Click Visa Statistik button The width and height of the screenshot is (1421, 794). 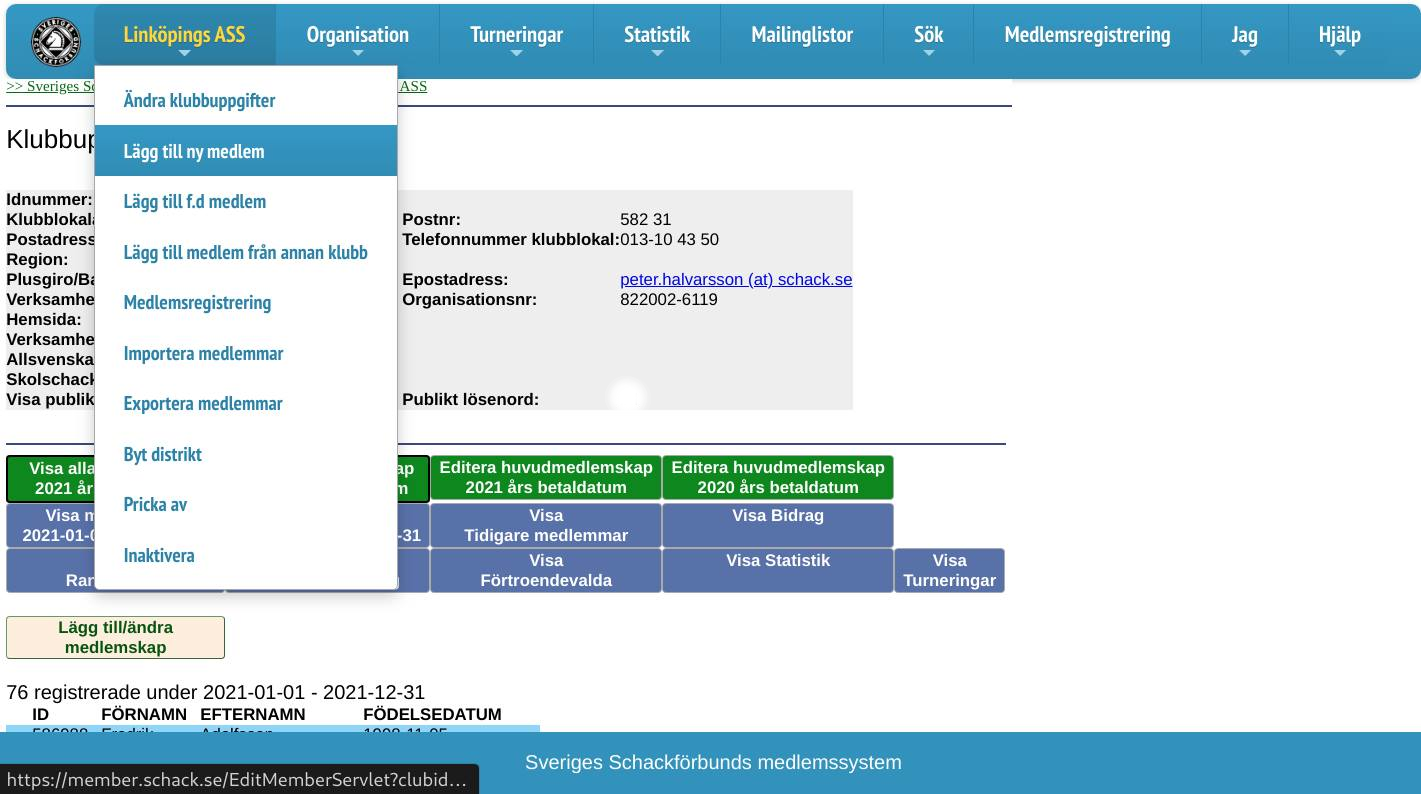tap(778, 570)
